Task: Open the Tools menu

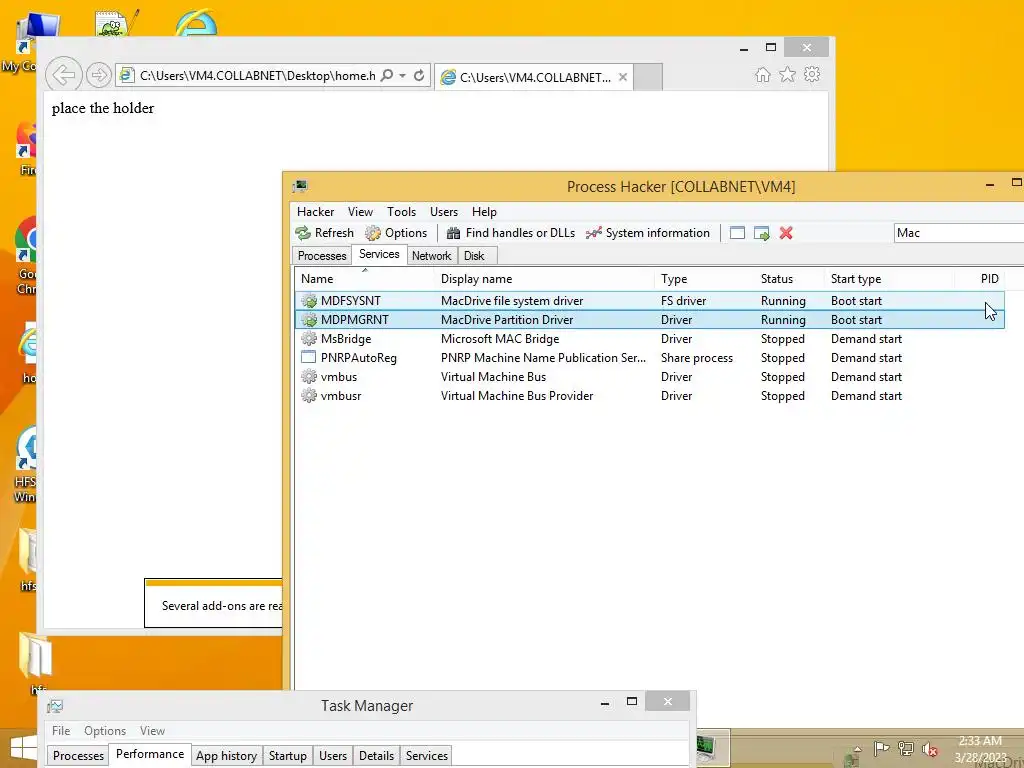Action: click(401, 212)
